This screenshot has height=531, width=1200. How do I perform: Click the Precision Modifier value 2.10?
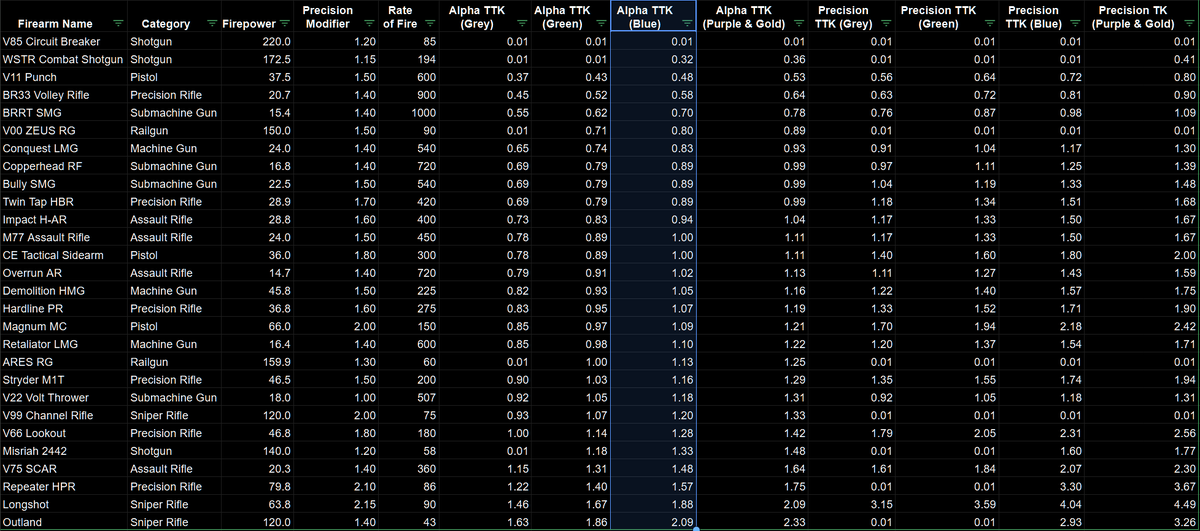(367, 486)
